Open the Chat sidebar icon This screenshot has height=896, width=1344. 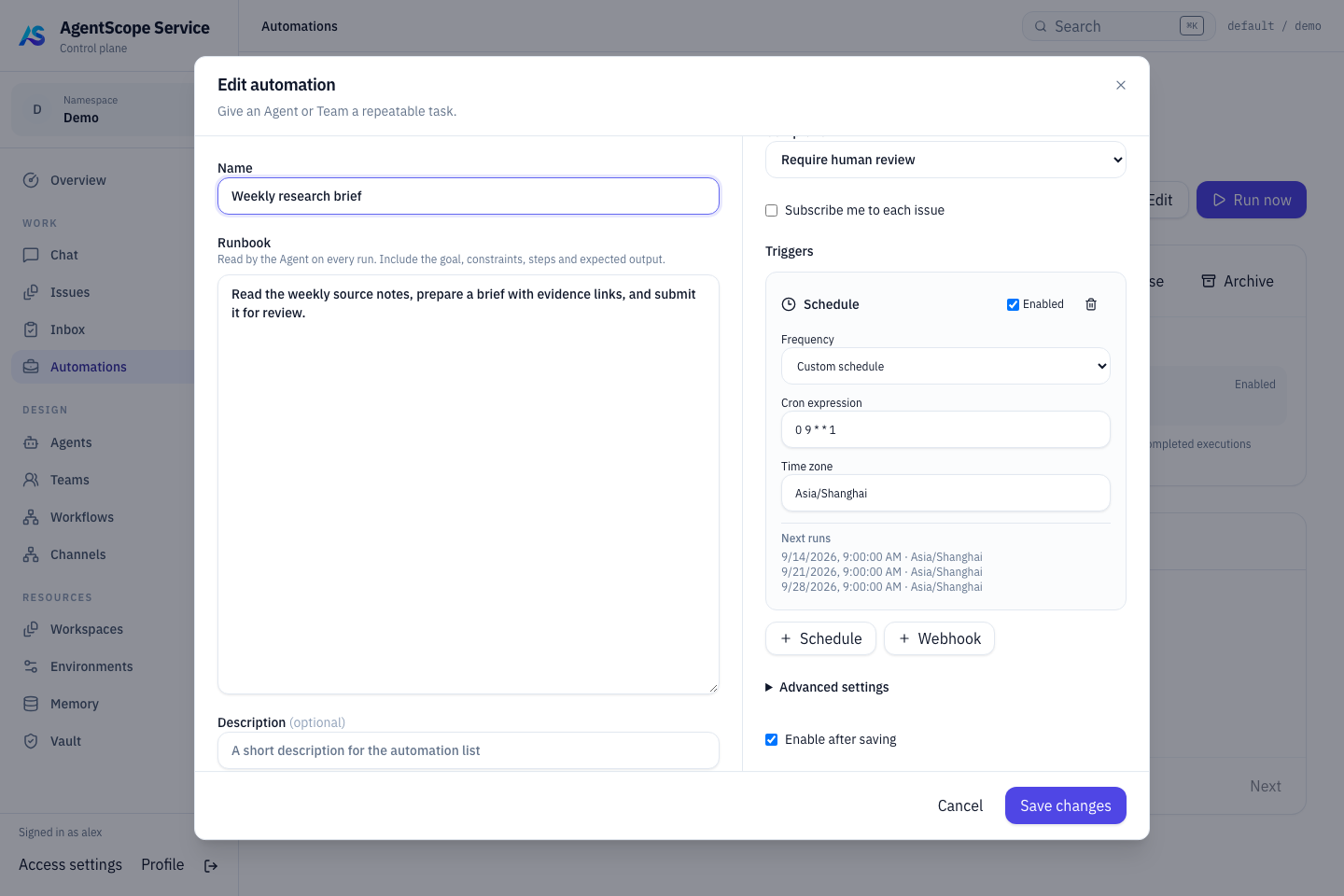31,255
